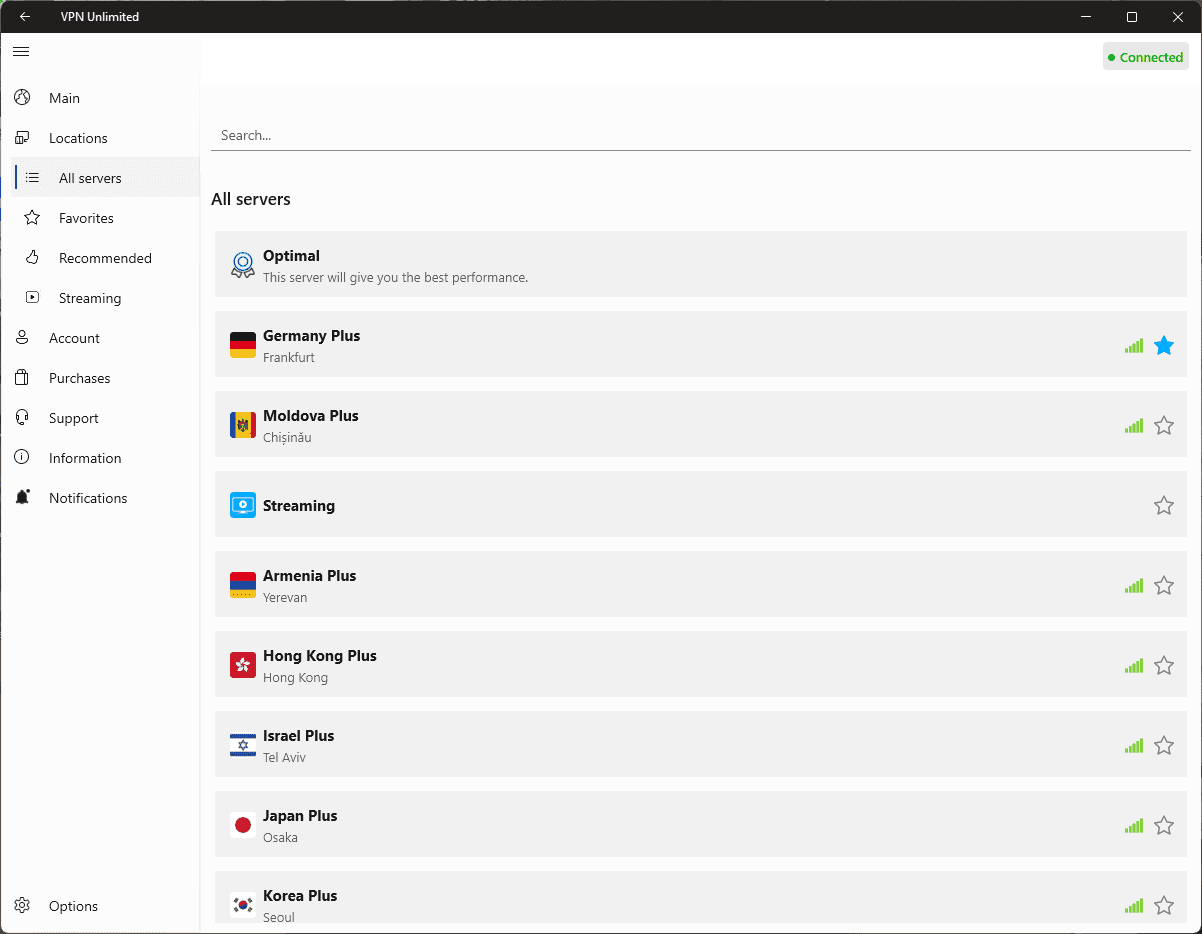
Task: Click the Notifications bell icon
Action: [x=22, y=498]
